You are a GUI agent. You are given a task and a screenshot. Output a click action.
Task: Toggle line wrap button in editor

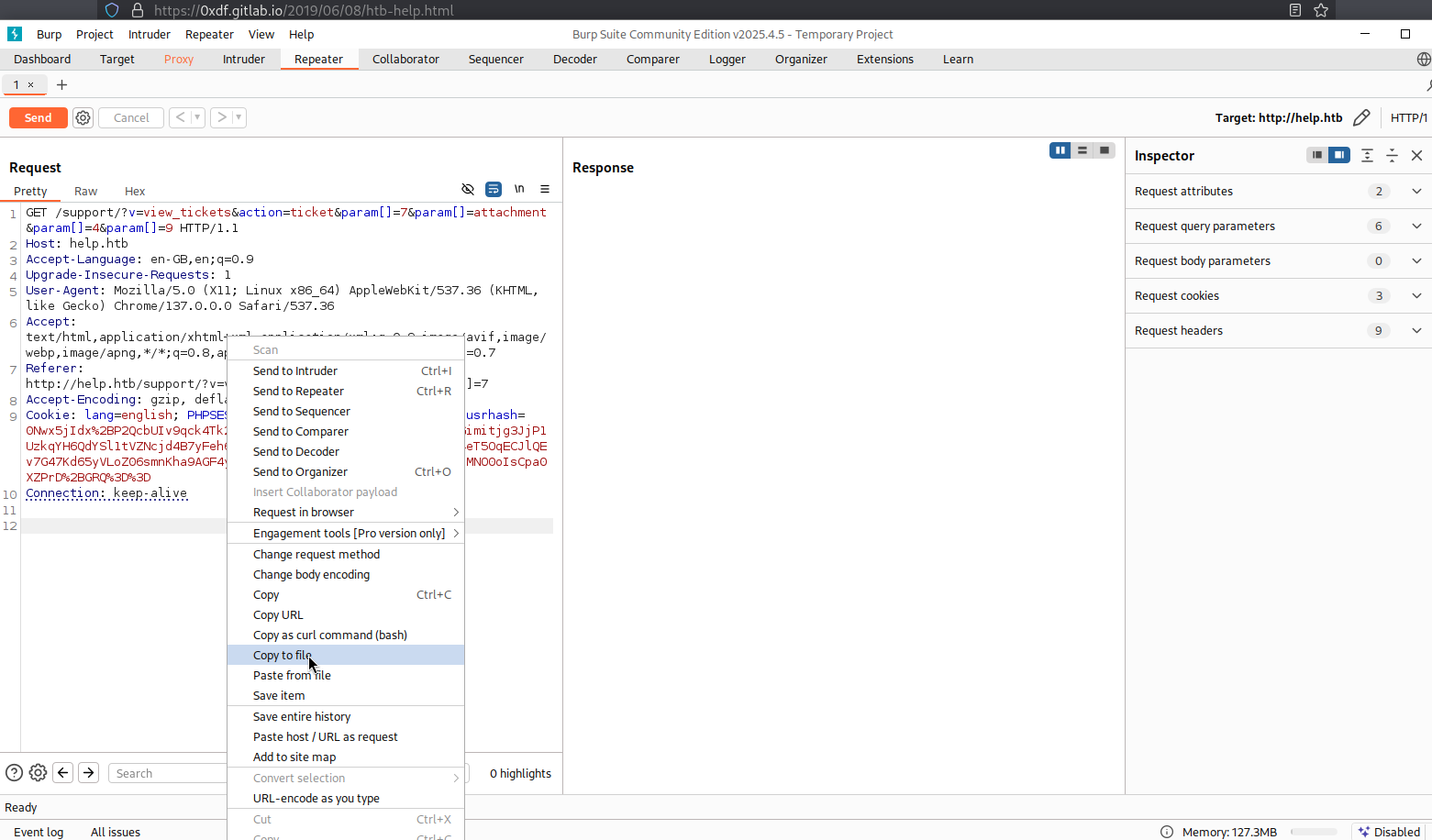pyautogui.click(x=494, y=189)
